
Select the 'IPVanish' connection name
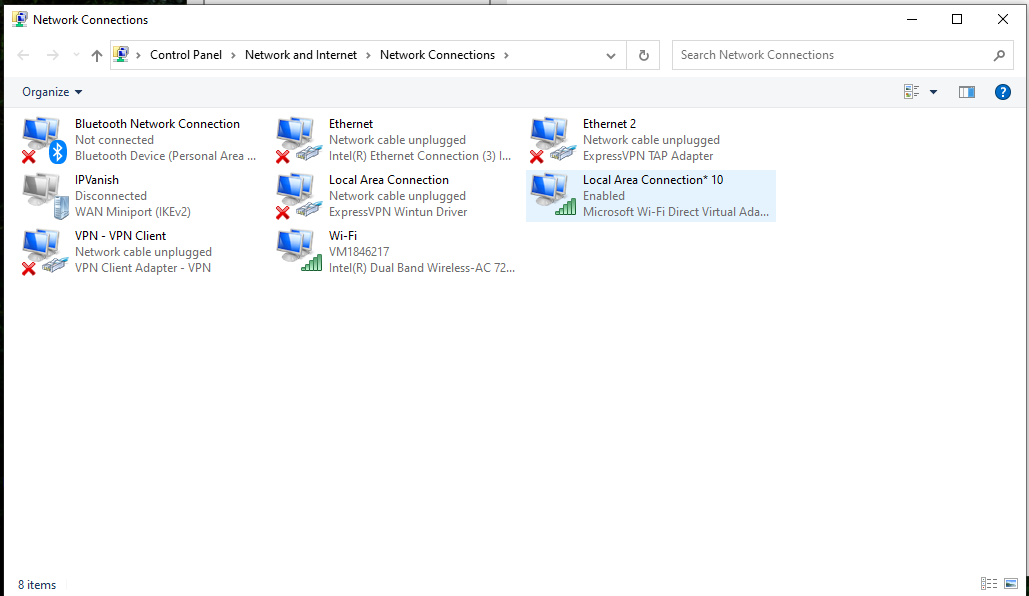point(96,180)
